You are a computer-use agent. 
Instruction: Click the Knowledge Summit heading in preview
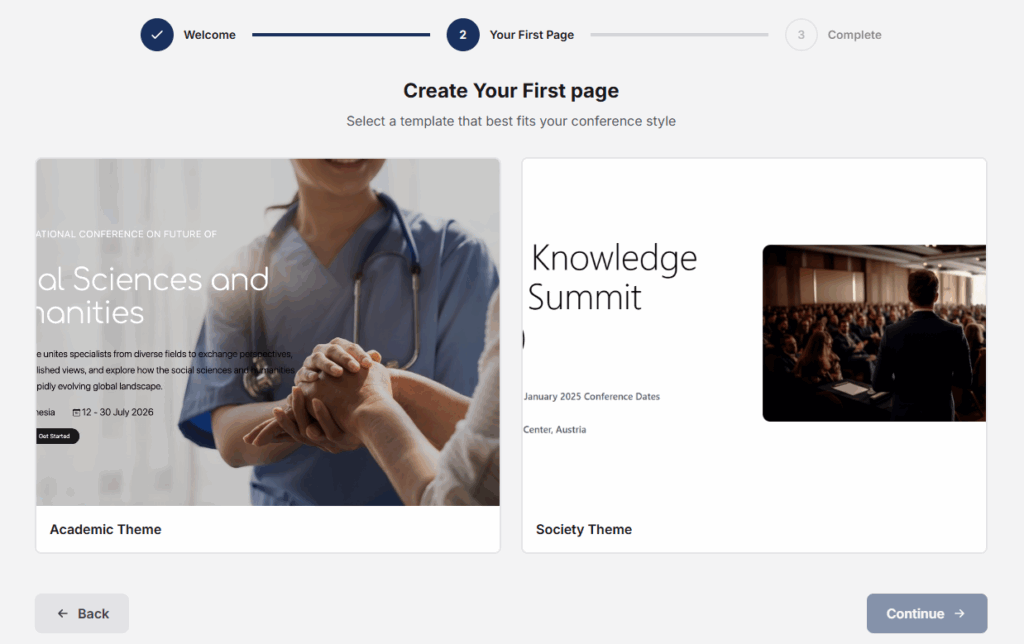point(613,277)
